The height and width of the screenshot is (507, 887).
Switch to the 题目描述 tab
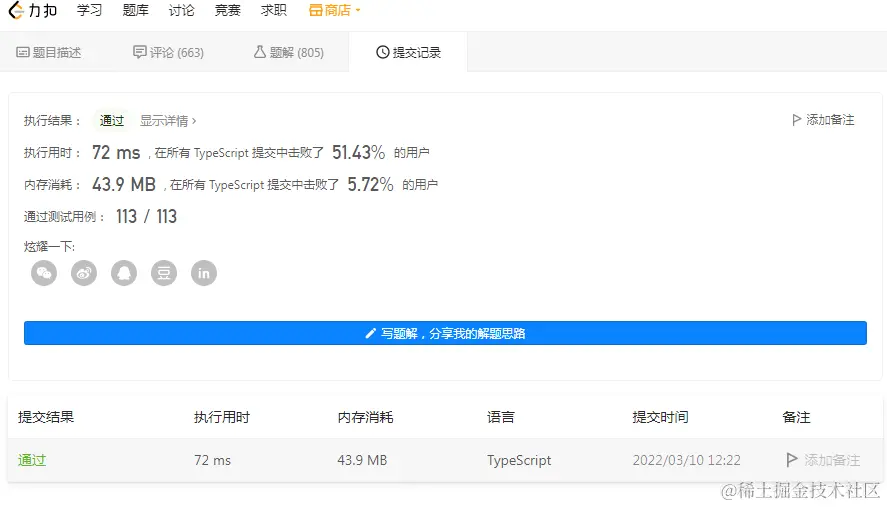pyautogui.click(x=49, y=53)
